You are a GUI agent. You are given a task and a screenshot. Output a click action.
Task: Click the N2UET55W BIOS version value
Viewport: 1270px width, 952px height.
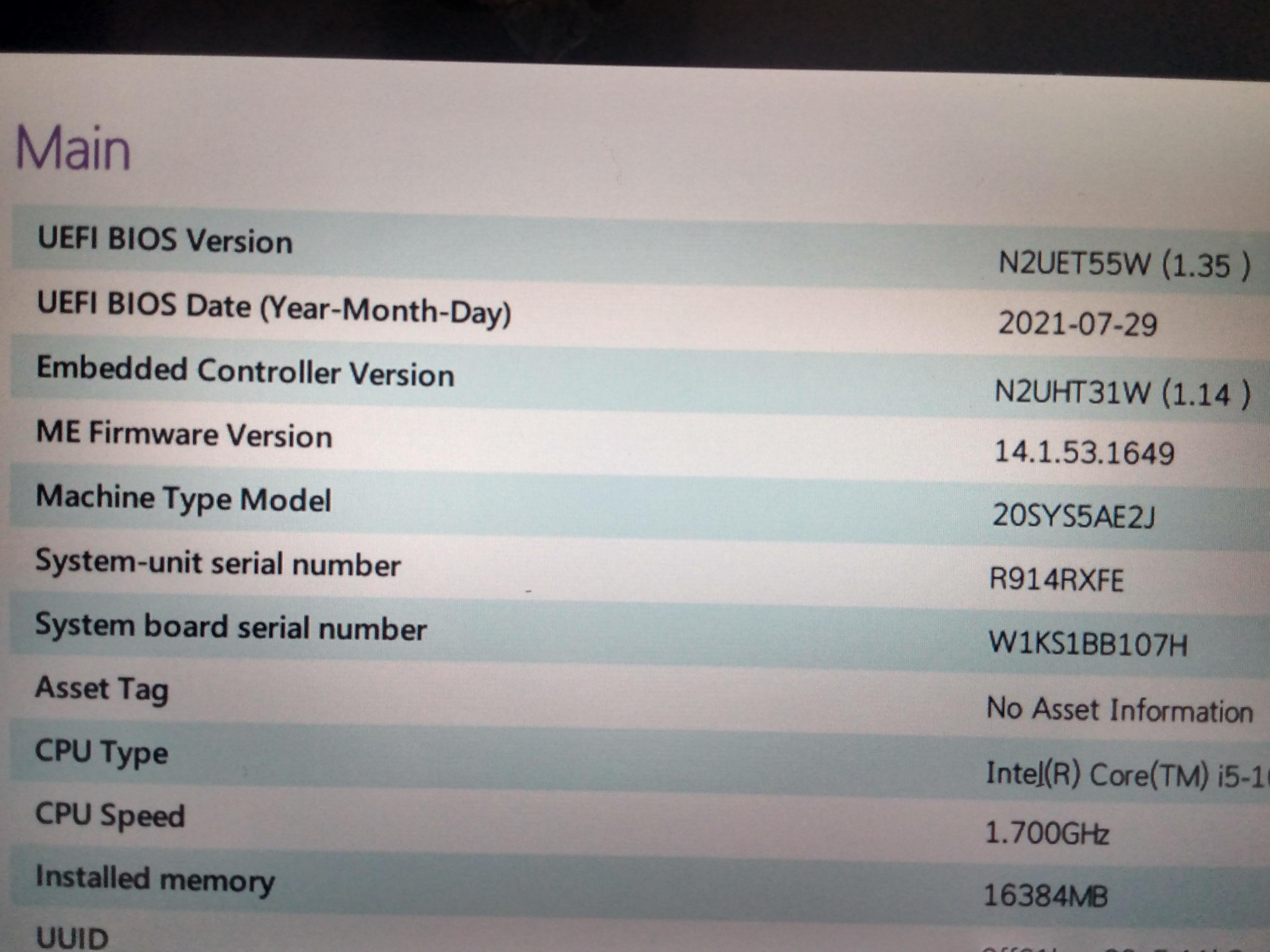1124,266
